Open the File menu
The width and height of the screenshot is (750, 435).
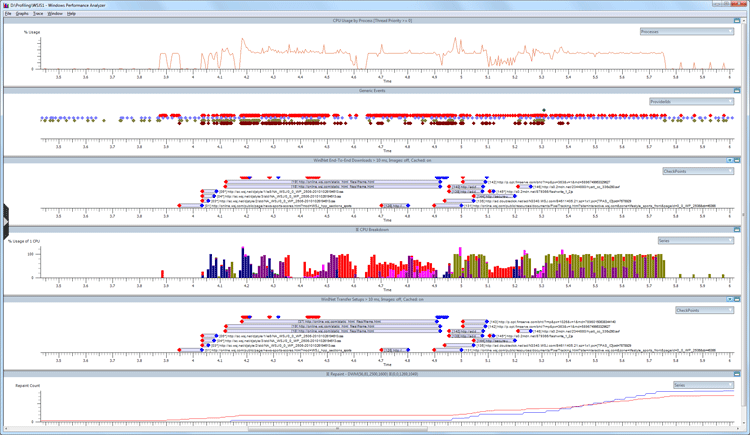point(7,13)
